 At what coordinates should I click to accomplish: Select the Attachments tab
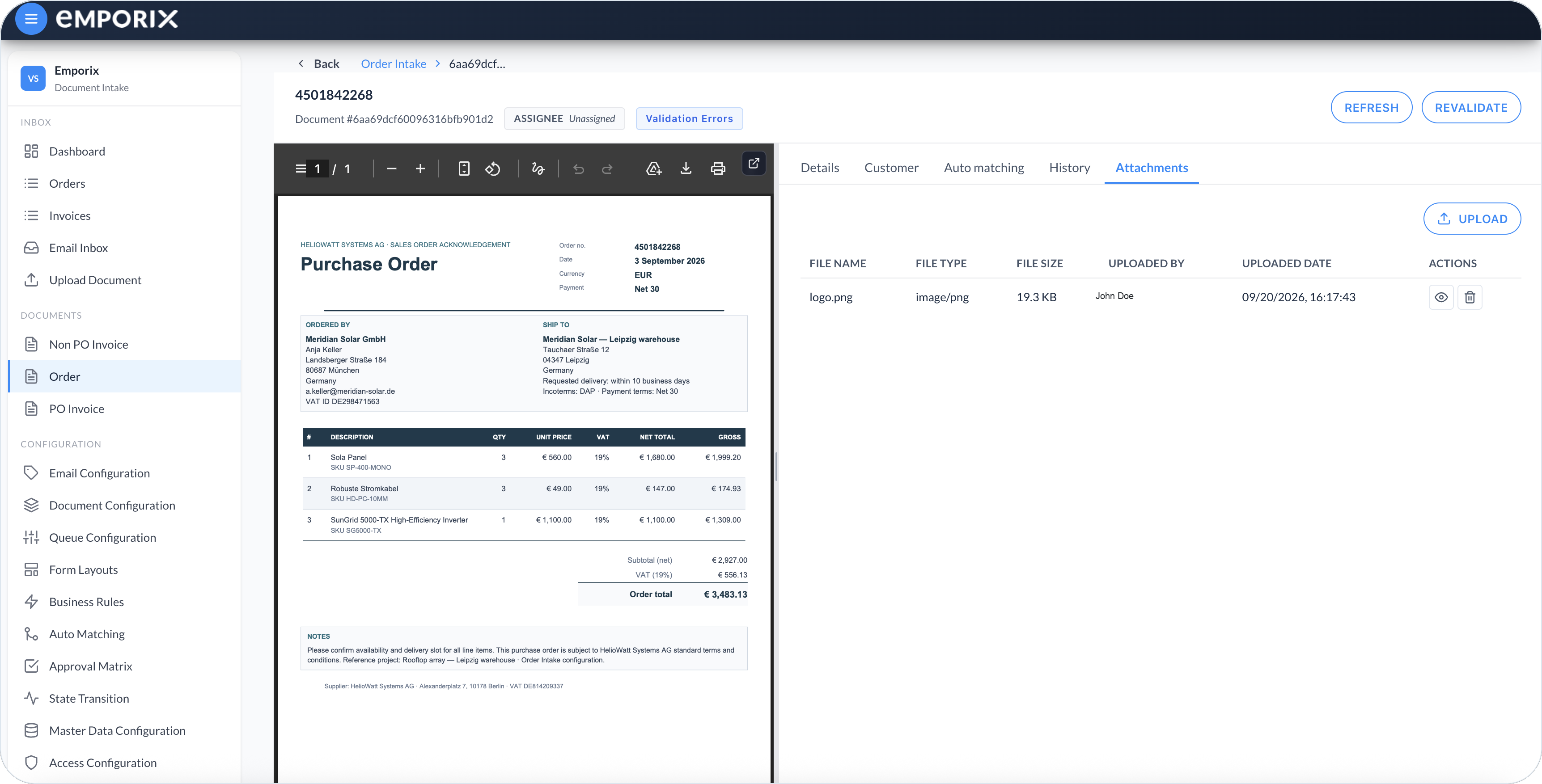1151,168
